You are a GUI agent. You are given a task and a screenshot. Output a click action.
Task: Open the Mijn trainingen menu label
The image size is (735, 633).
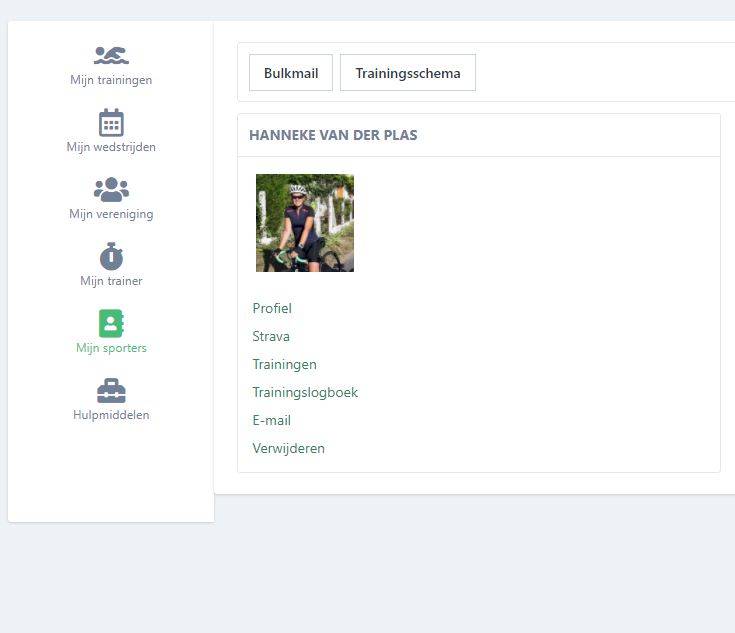click(x=111, y=80)
